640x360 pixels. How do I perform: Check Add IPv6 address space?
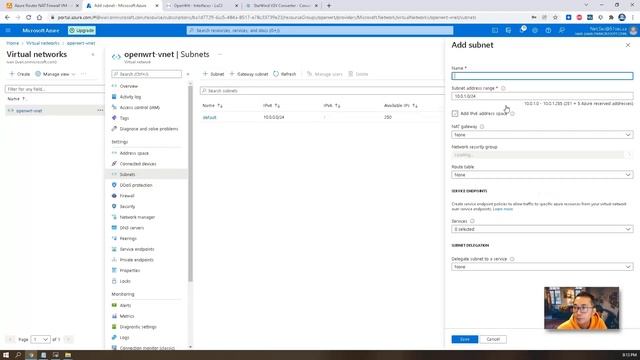point(455,113)
